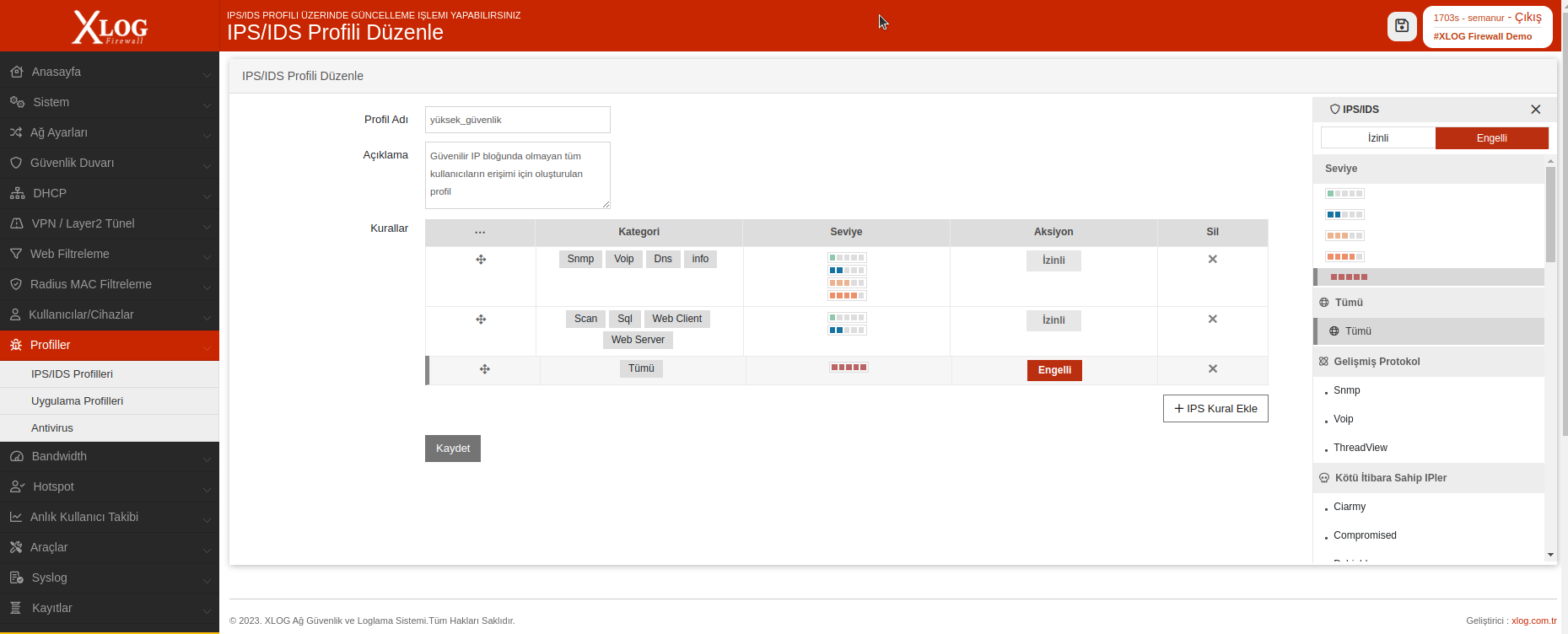Click the Bandwidth gauge icon
This screenshot has height=634, width=1568.
tap(17, 456)
